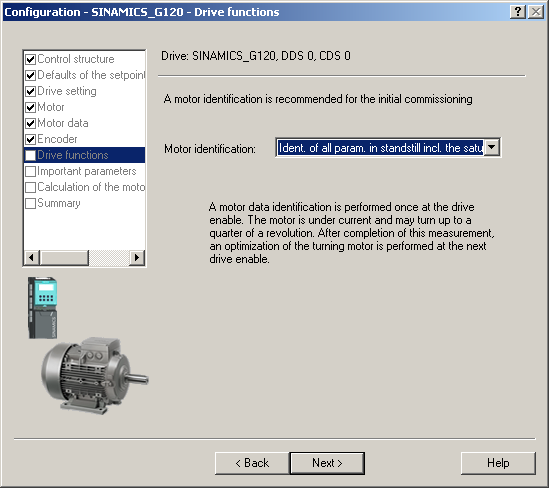This screenshot has width=549, height=488.
Task: Toggle the Drive setting checkbox
Action: click(31, 91)
